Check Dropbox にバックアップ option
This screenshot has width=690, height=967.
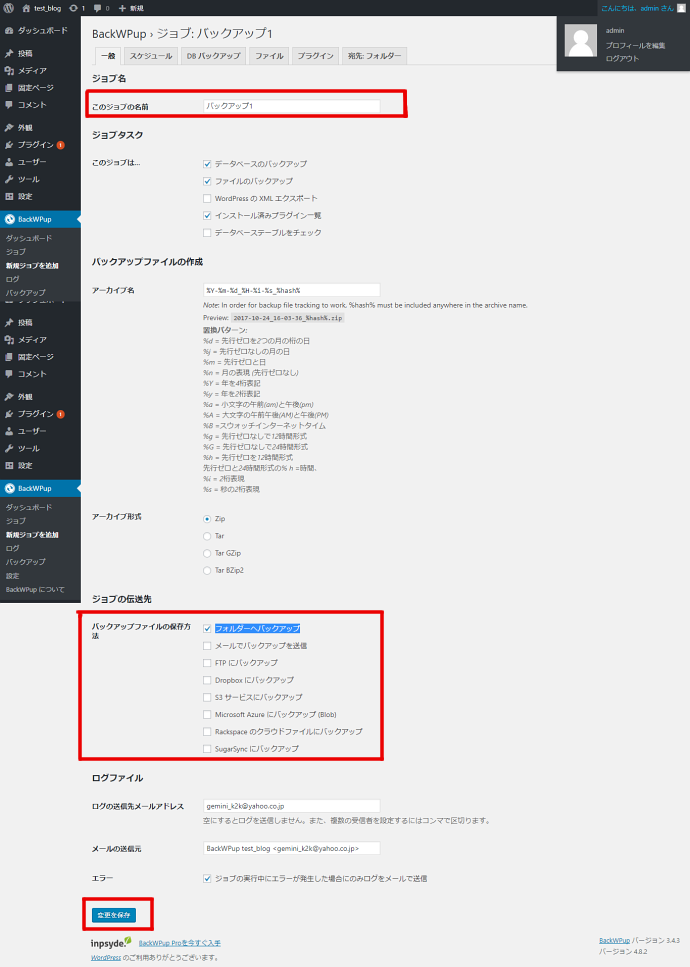click(x=206, y=680)
